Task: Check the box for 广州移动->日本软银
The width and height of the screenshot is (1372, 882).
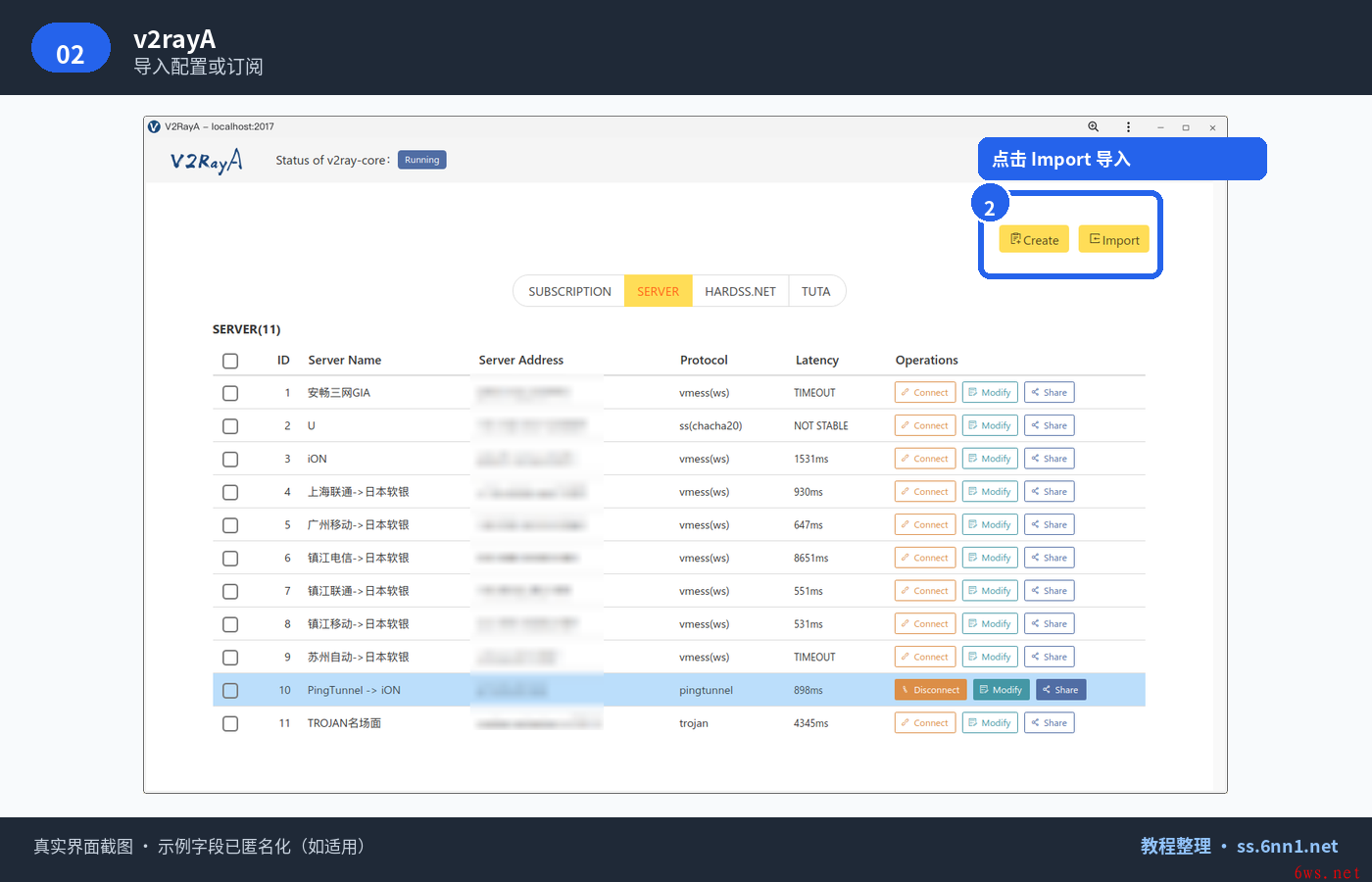Action: 230,525
